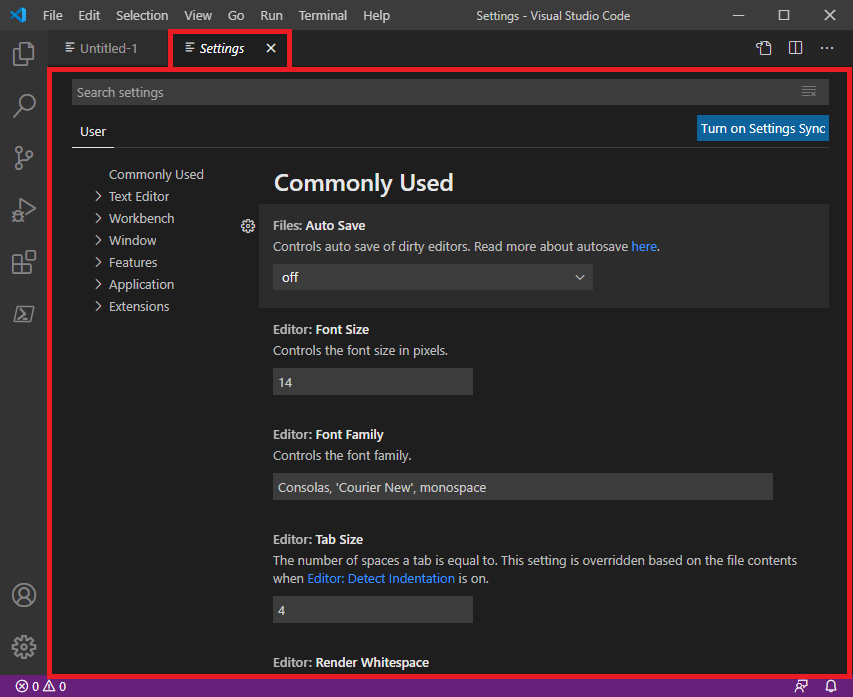Follow the Editor: Detect Indentation link
This screenshot has width=853, height=697.
tap(381, 578)
